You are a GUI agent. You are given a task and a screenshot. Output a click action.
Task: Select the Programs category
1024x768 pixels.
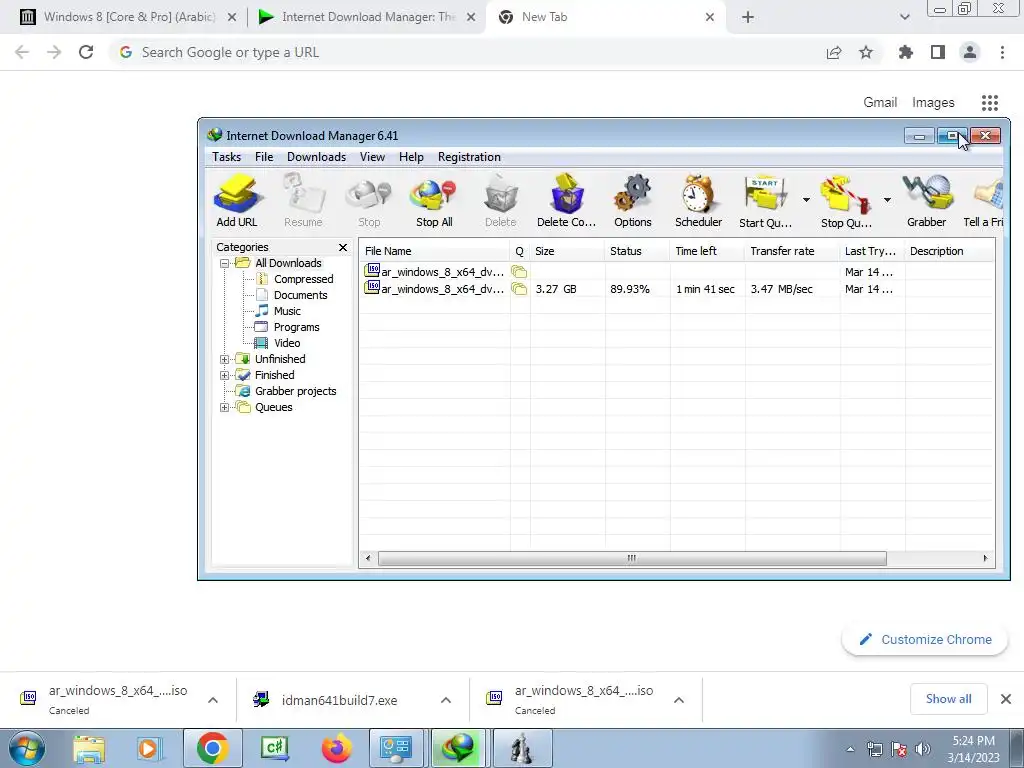point(296,327)
